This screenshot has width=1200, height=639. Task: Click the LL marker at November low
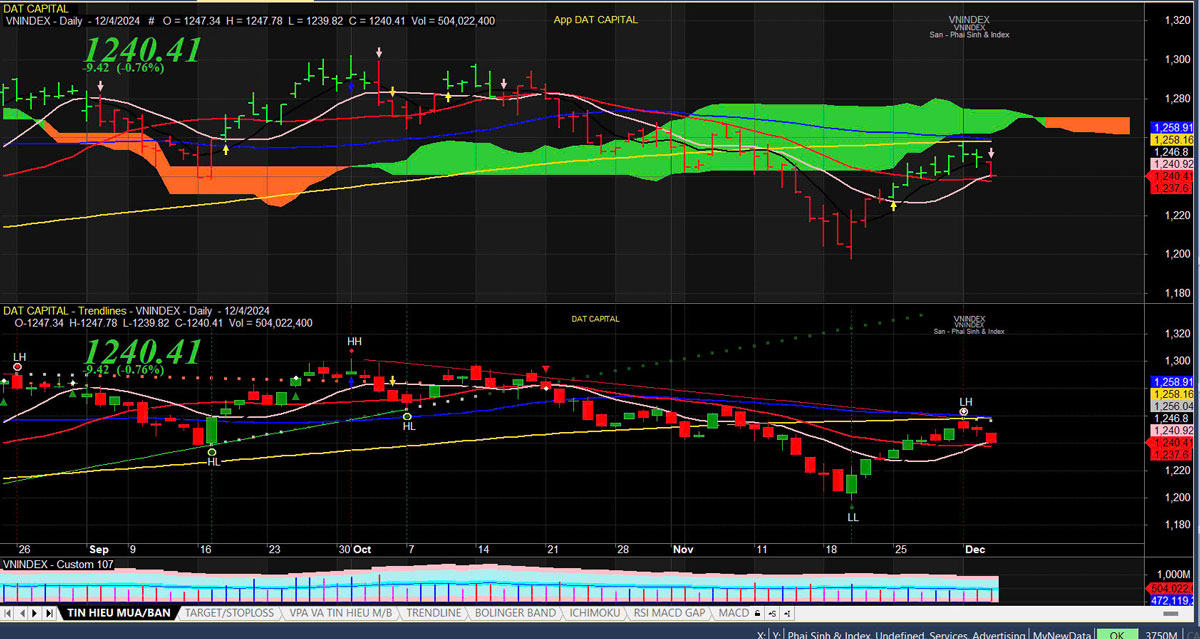click(852, 517)
